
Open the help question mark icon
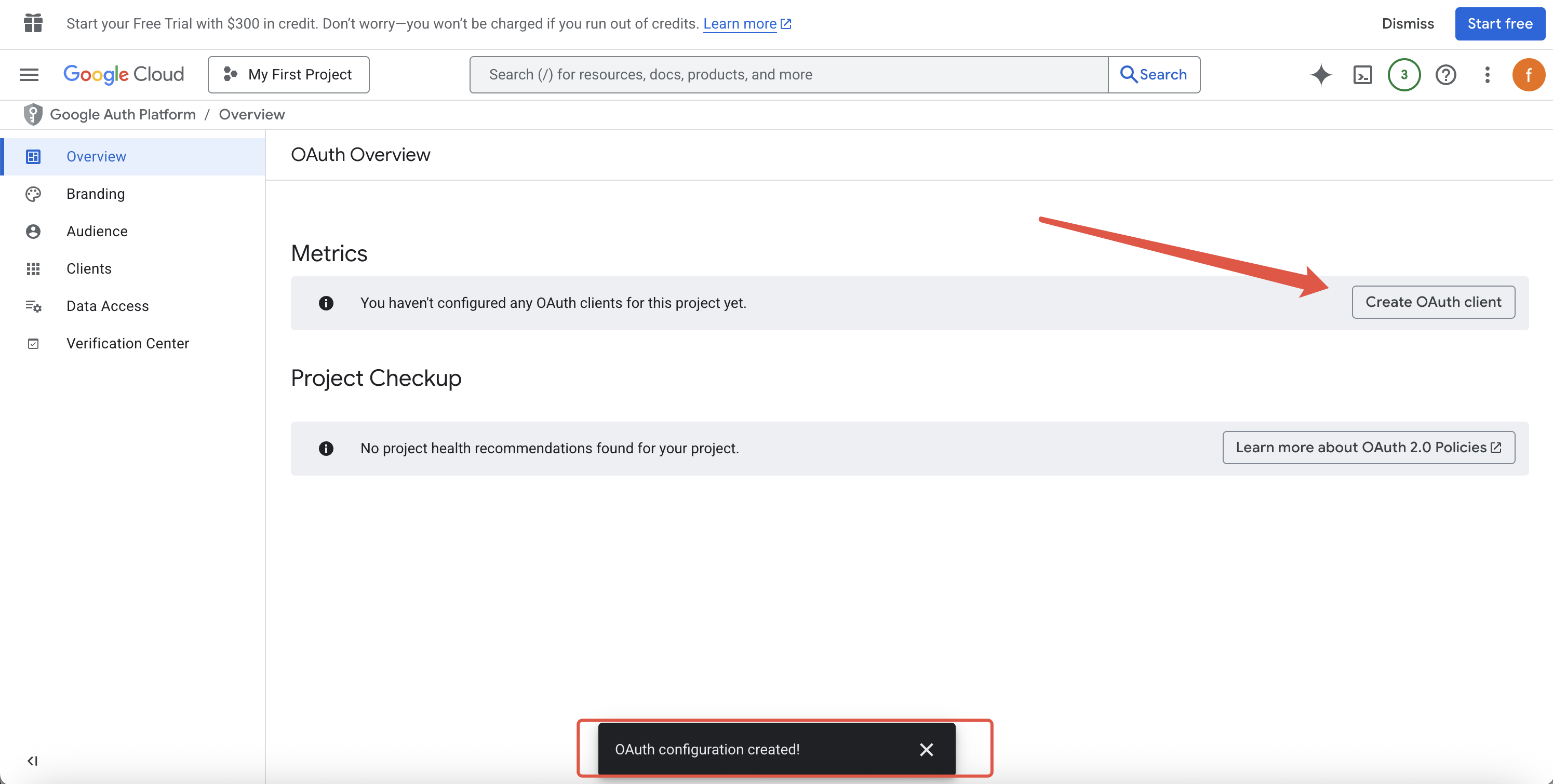pyautogui.click(x=1445, y=75)
